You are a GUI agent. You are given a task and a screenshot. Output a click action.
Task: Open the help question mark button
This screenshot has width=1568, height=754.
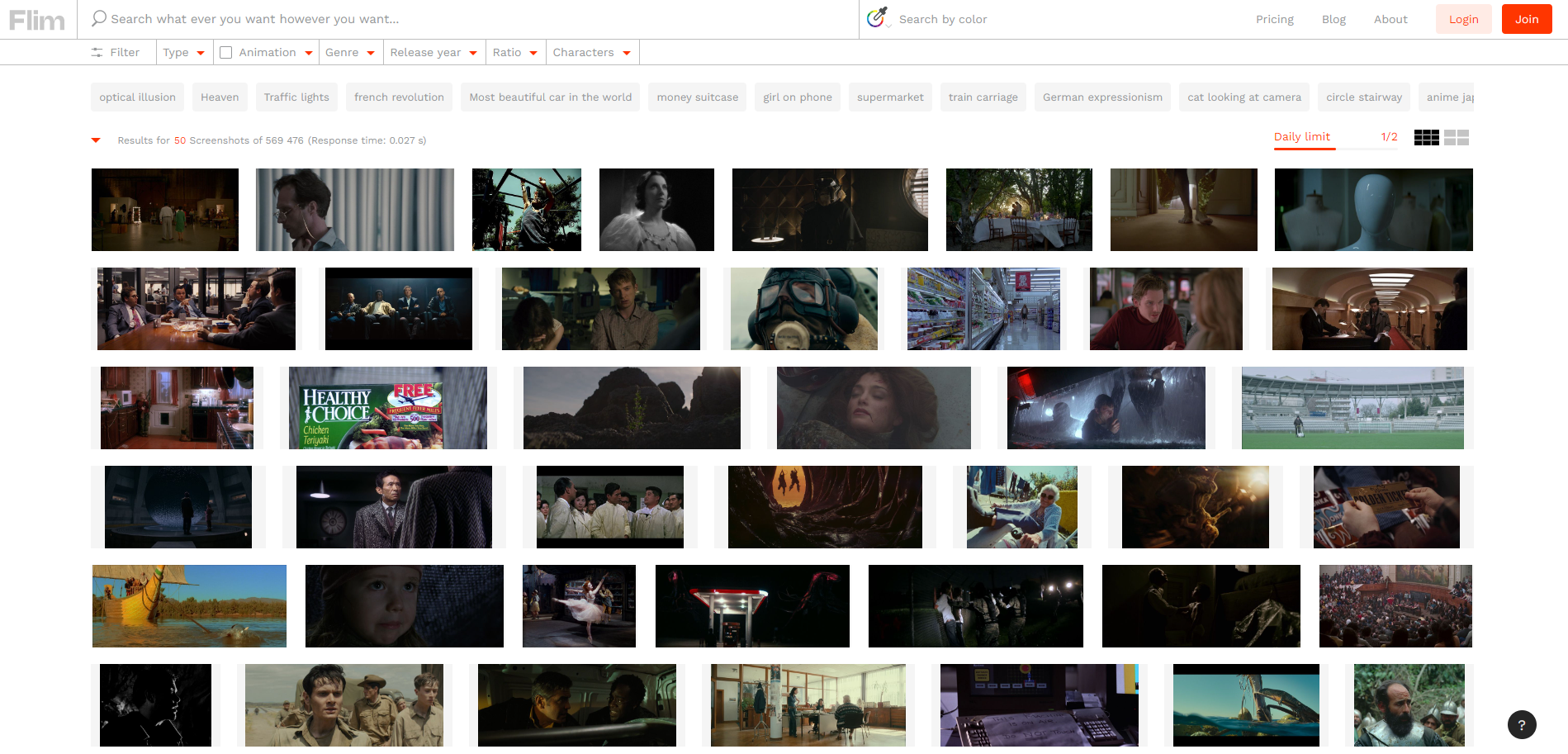(x=1522, y=724)
